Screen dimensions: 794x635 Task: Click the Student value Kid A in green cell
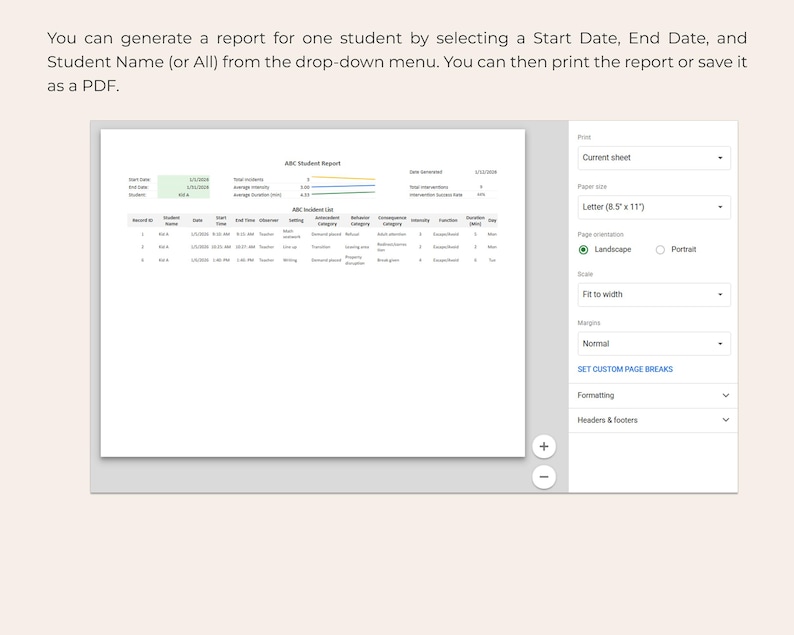(184, 195)
